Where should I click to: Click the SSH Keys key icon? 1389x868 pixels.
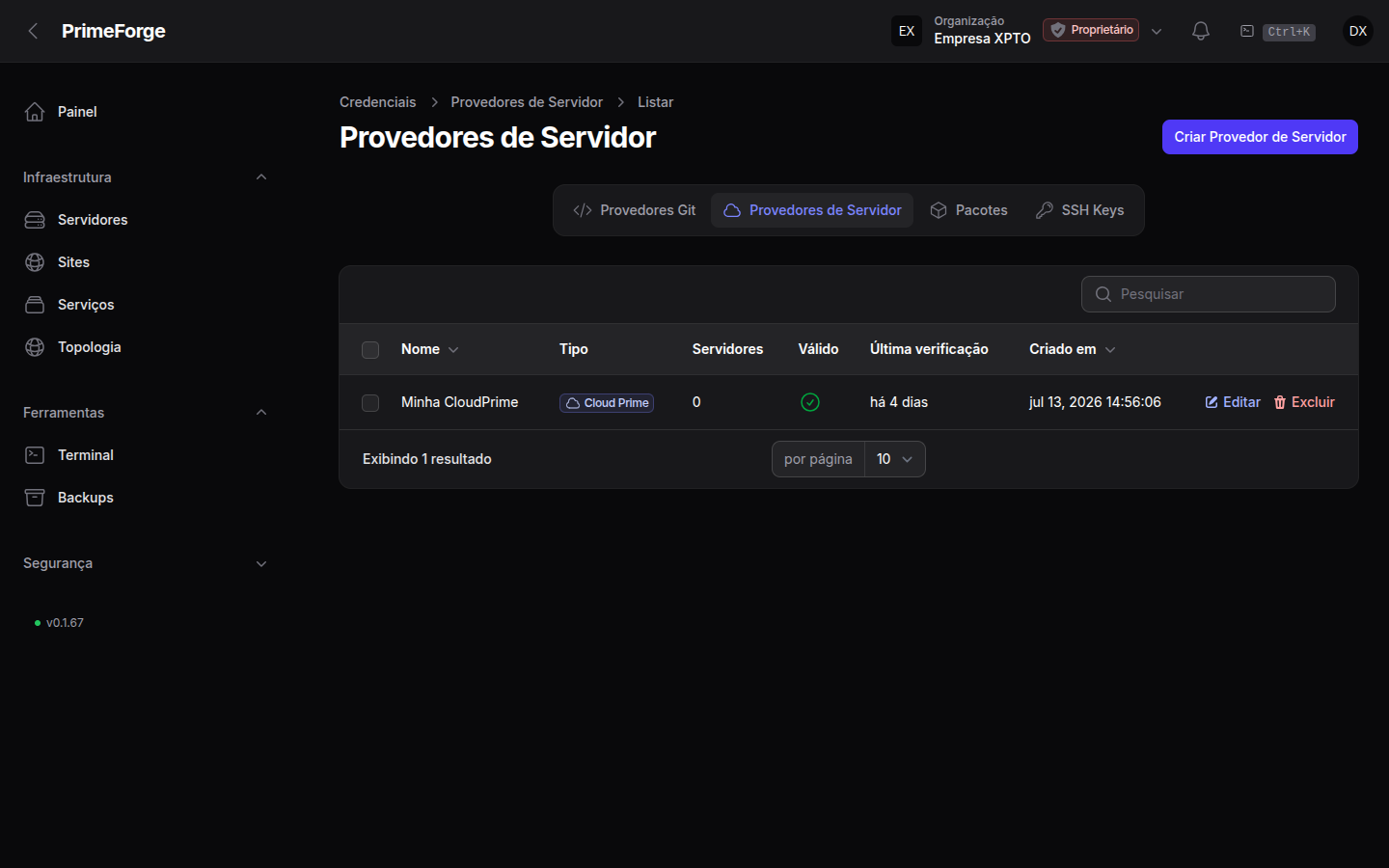pyautogui.click(x=1045, y=210)
